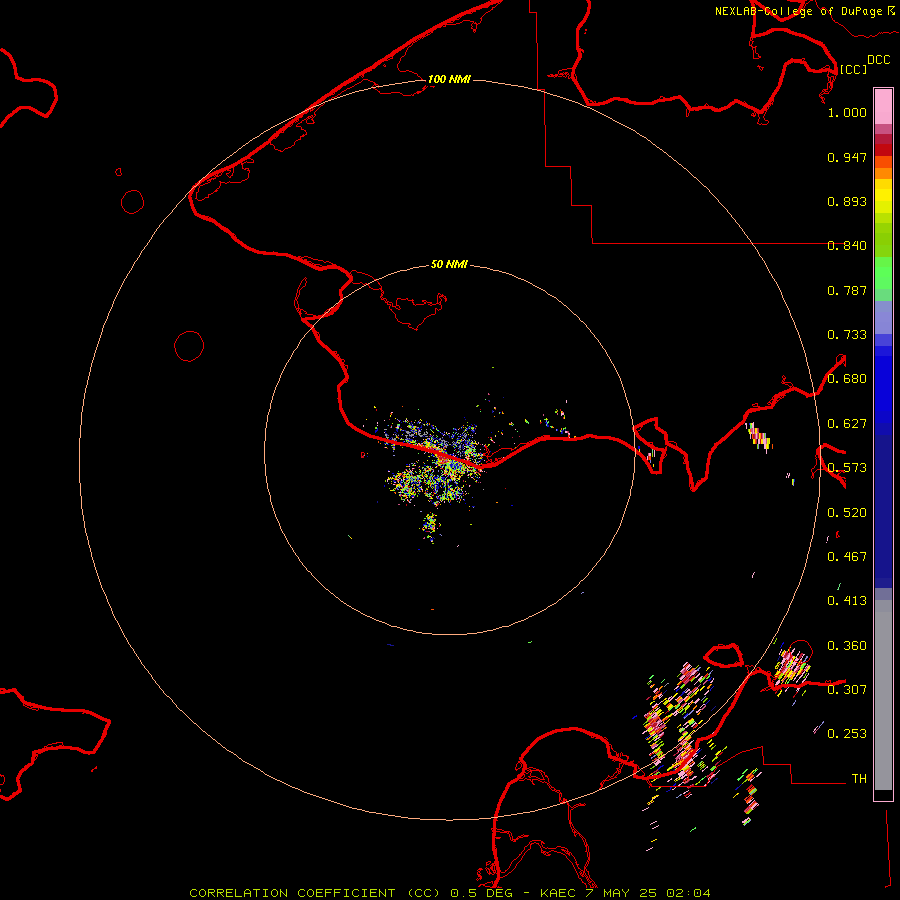This screenshot has width=900, height=900.
Task: Pick the bright green segment of the color bar
Action: 883,273
